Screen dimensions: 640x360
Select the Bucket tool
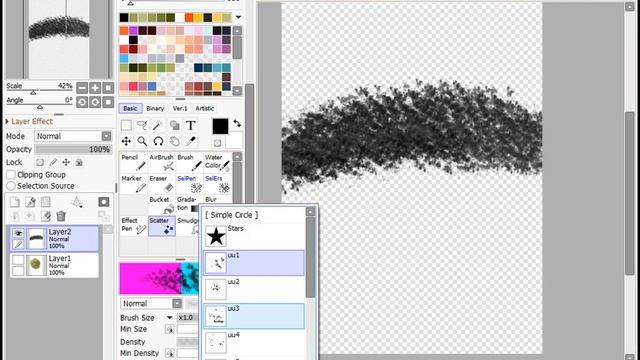162,204
